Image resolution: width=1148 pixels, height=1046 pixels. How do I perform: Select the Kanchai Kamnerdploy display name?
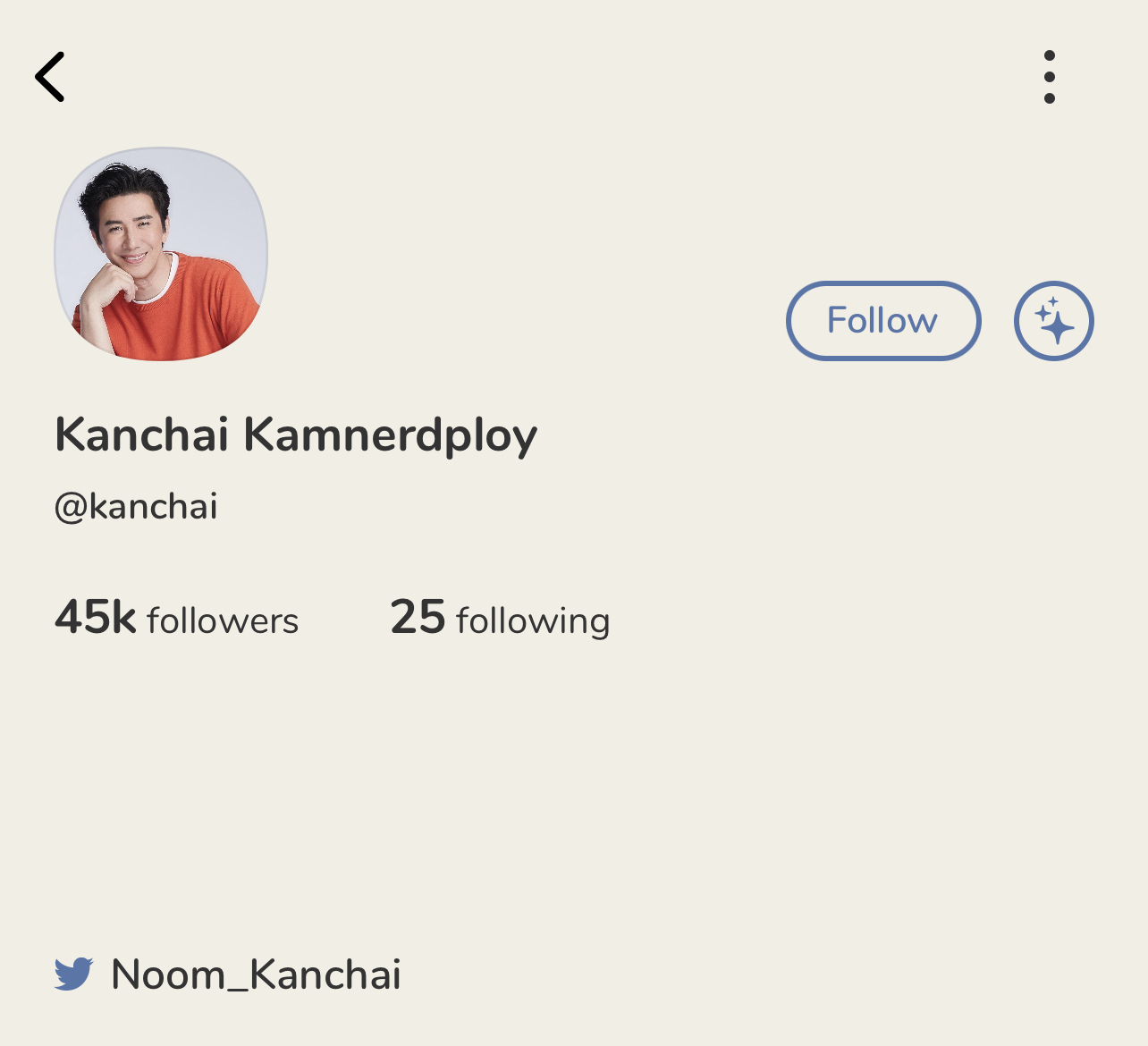(296, 435)
